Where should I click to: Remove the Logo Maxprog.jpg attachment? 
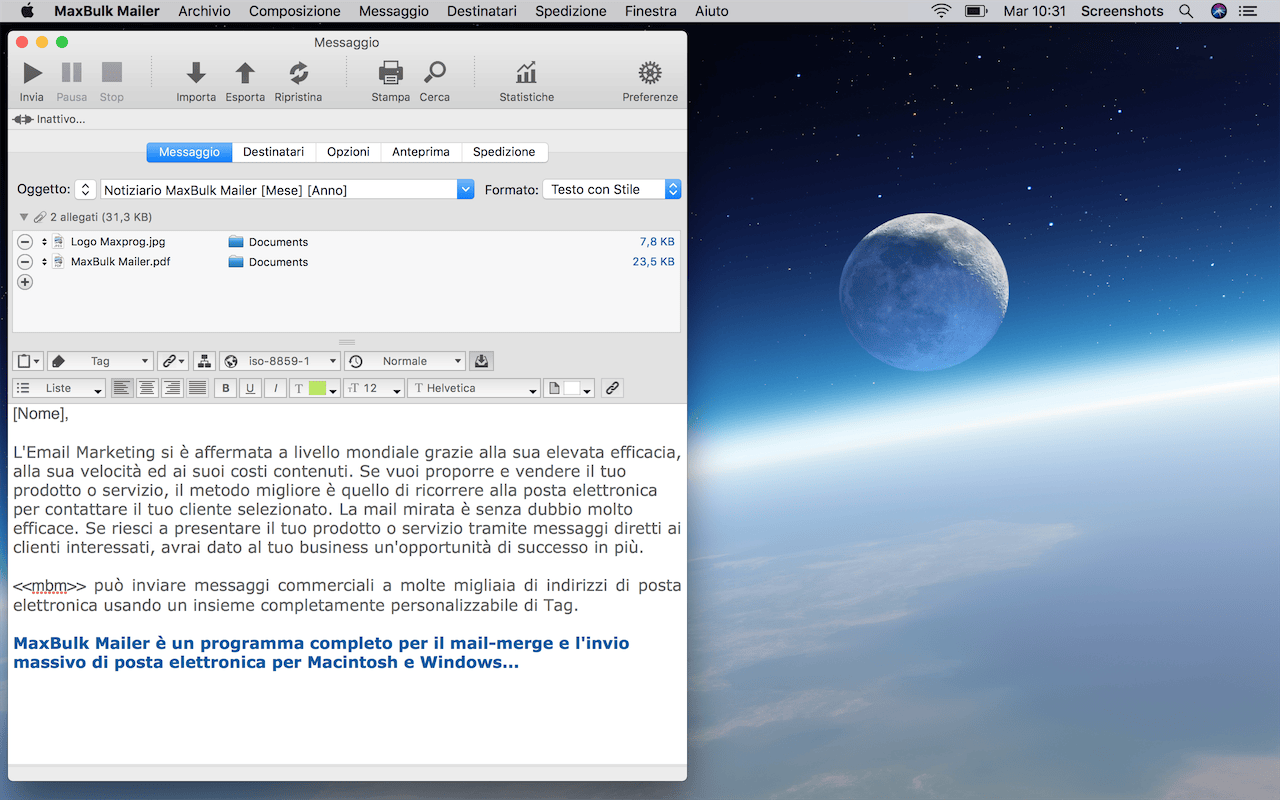(x=25, y=242)
